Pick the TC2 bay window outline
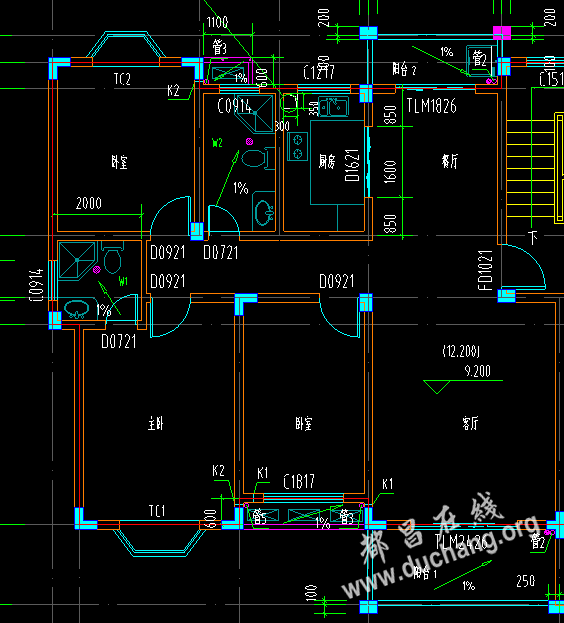The height and width of the screenshot is (623, 564). point(126,44)
